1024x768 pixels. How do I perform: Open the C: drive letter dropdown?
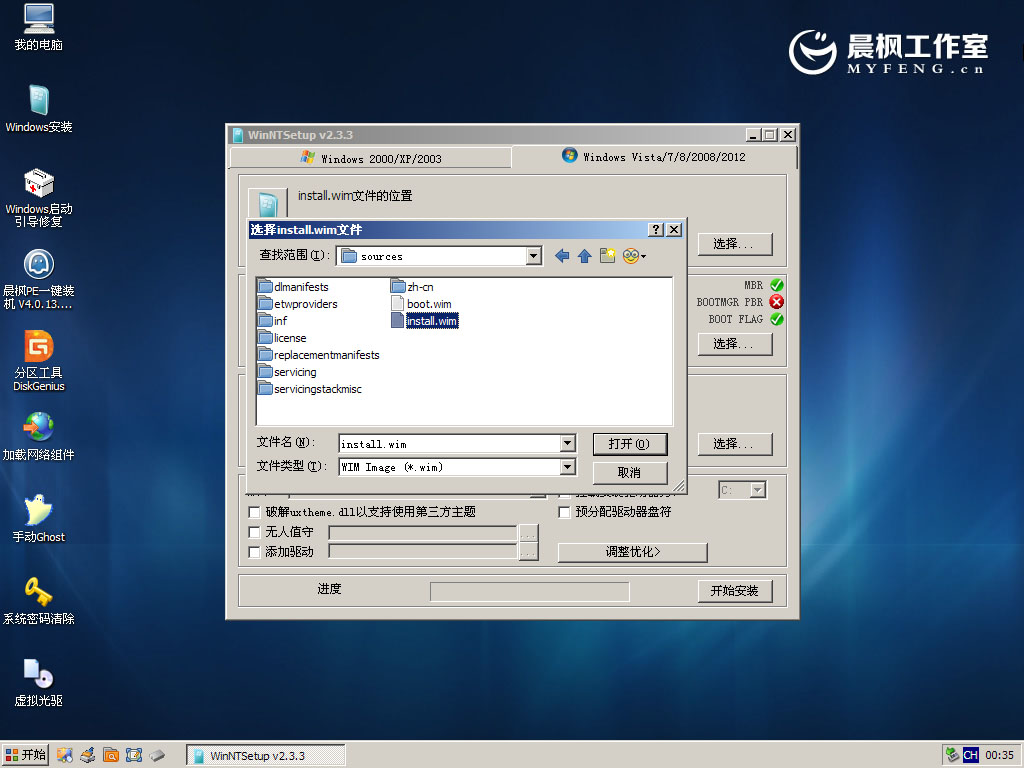click(x=758, y=490)
